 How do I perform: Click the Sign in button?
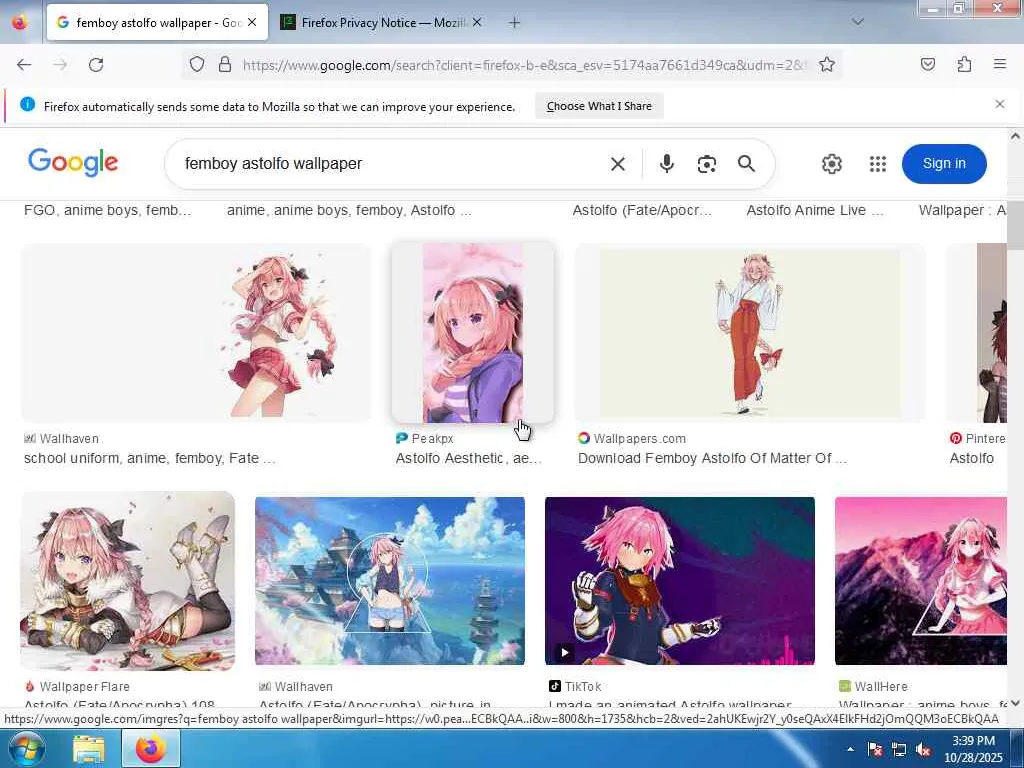tap(944, 163)
